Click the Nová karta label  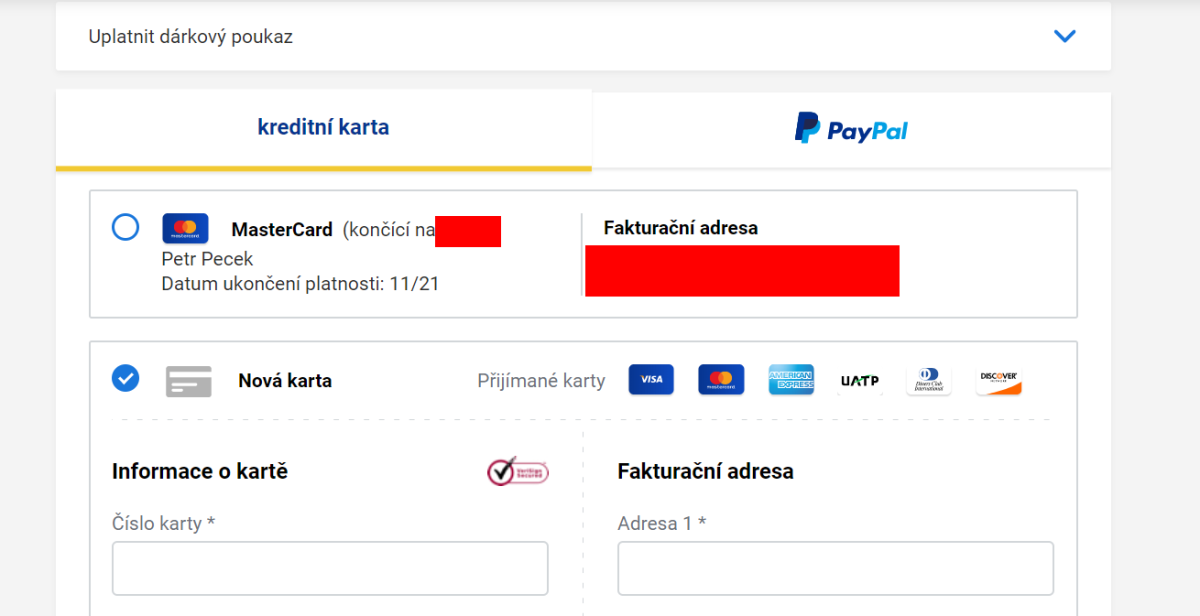click(285, 381)
